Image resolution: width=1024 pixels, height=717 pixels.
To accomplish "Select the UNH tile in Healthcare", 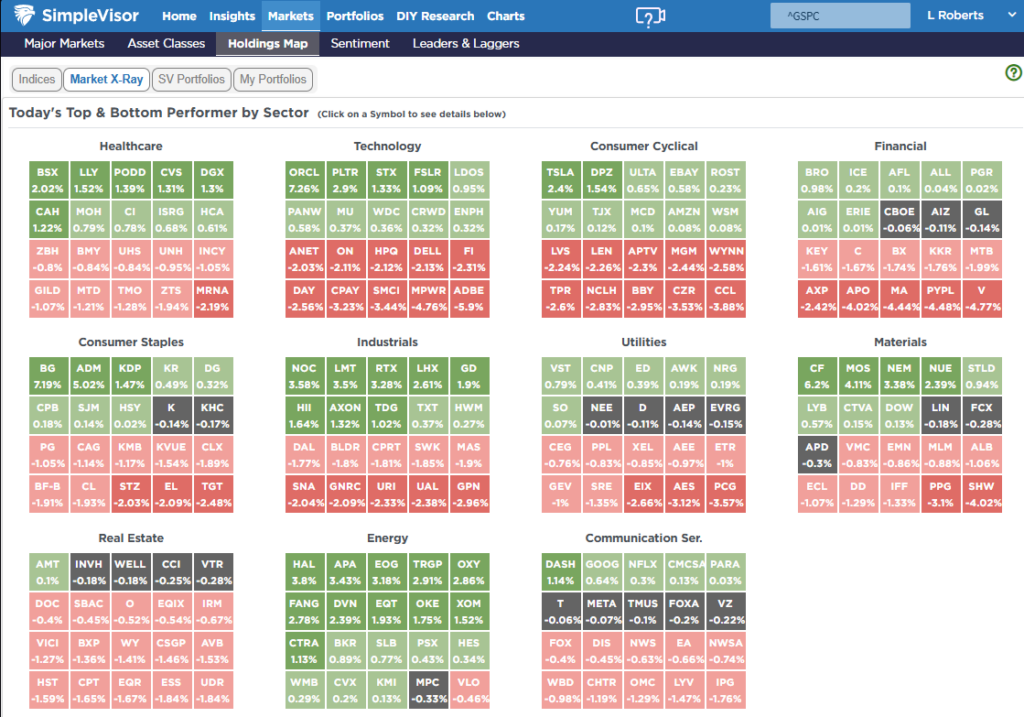I will 171,259.
